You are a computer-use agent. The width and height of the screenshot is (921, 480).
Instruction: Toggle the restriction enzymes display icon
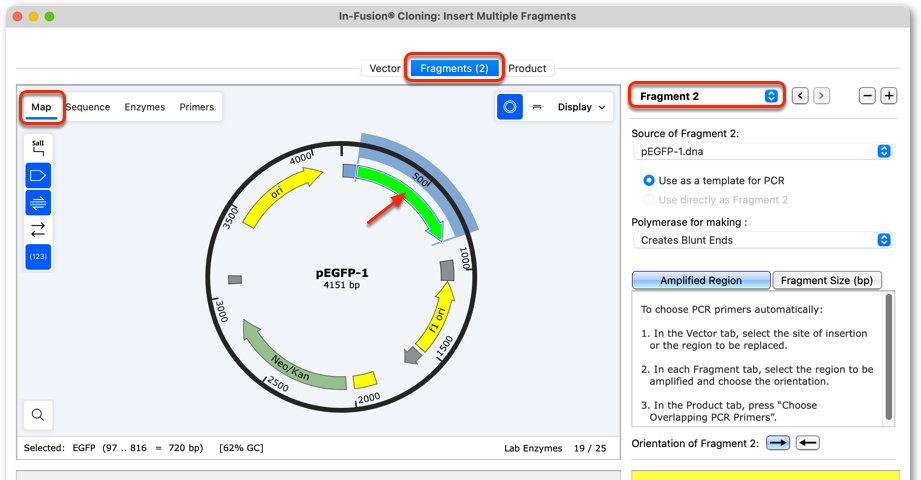click(x=38, y=147)
